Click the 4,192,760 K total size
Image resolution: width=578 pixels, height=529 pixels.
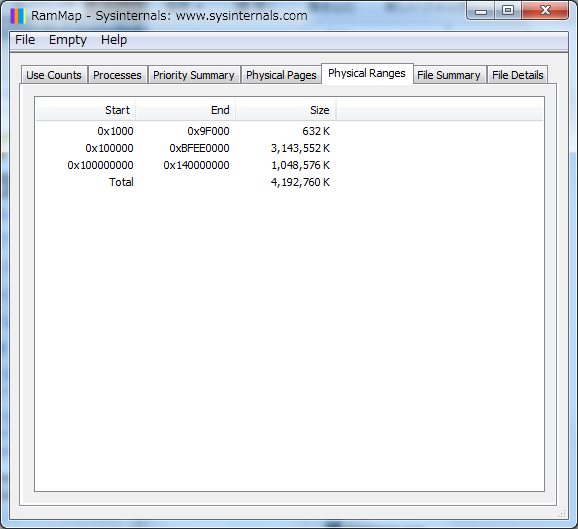(300, 182)
